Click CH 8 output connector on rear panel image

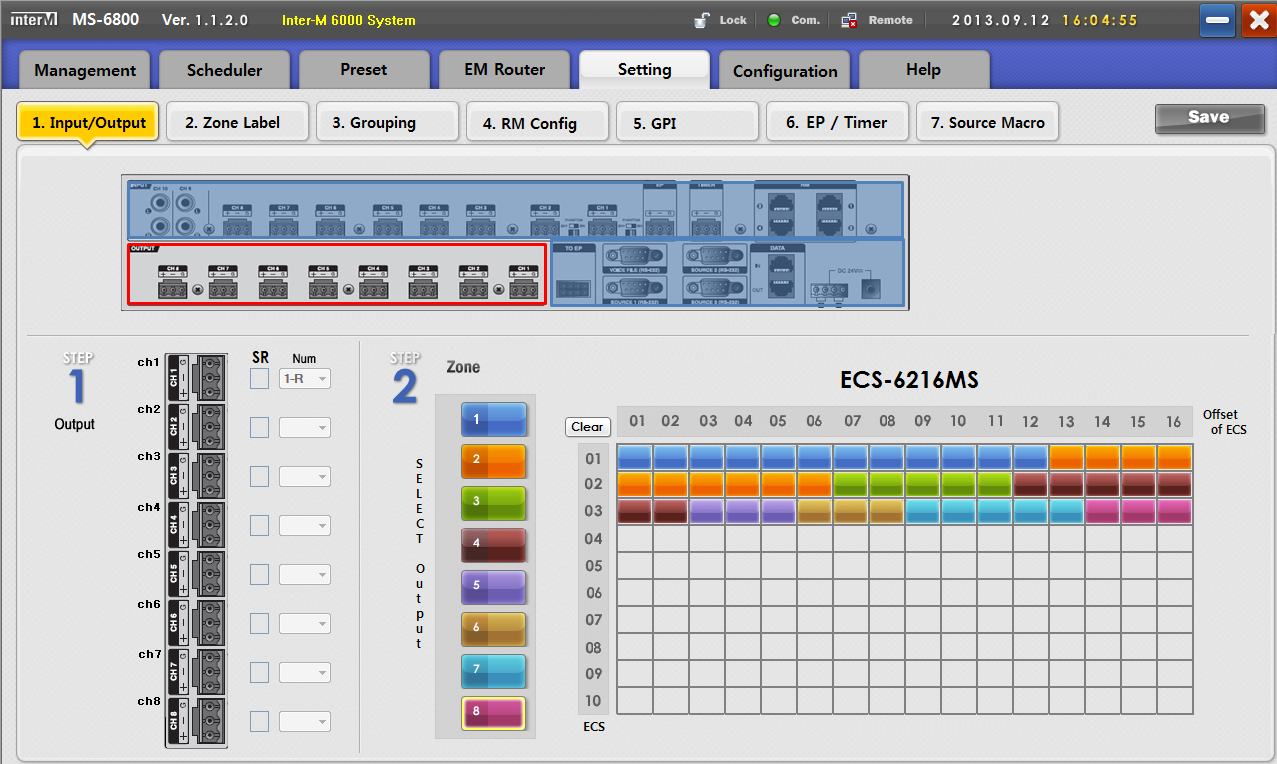[x=172, y=283]
